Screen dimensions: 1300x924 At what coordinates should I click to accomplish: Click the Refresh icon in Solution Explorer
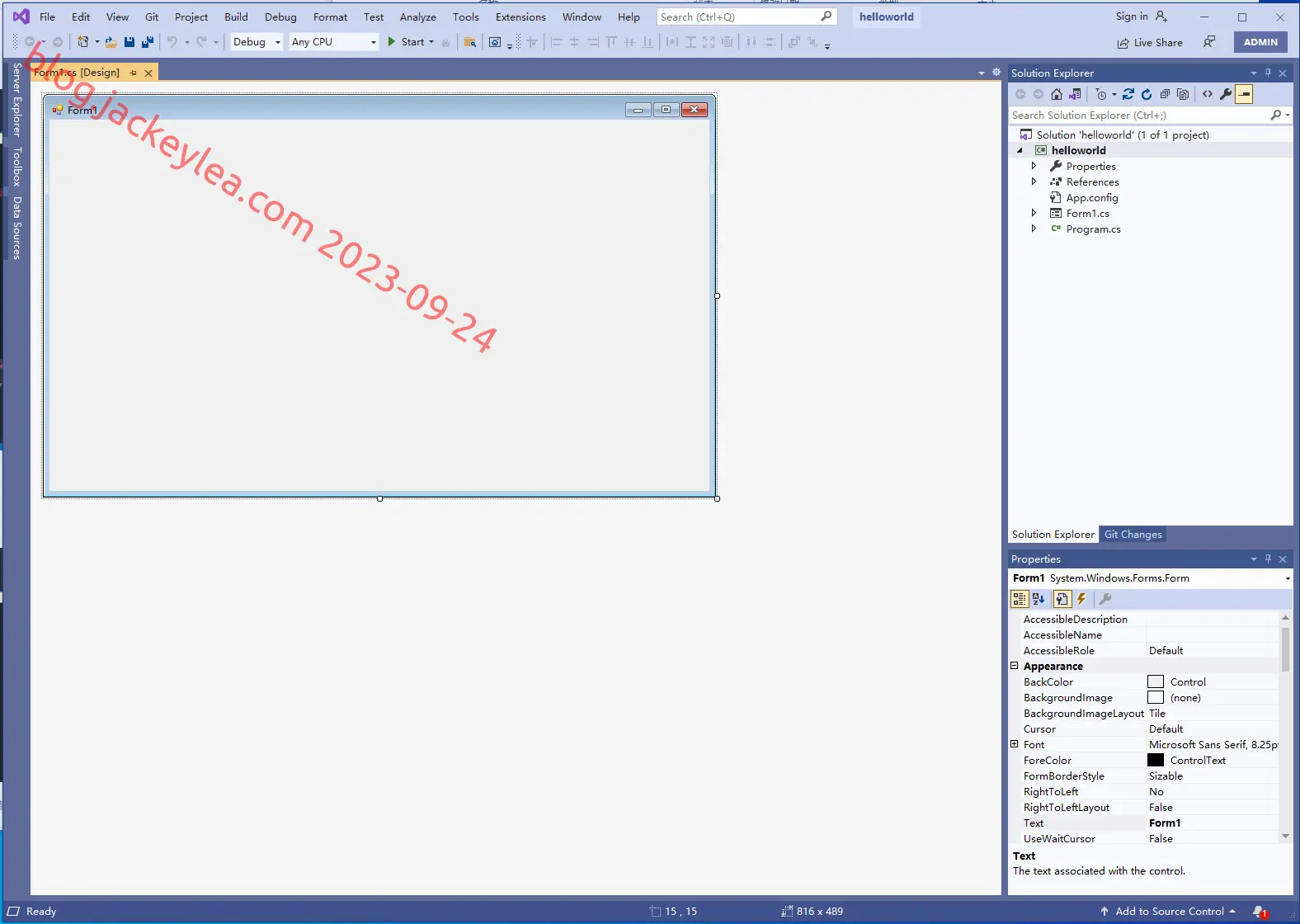point(1147,94)
